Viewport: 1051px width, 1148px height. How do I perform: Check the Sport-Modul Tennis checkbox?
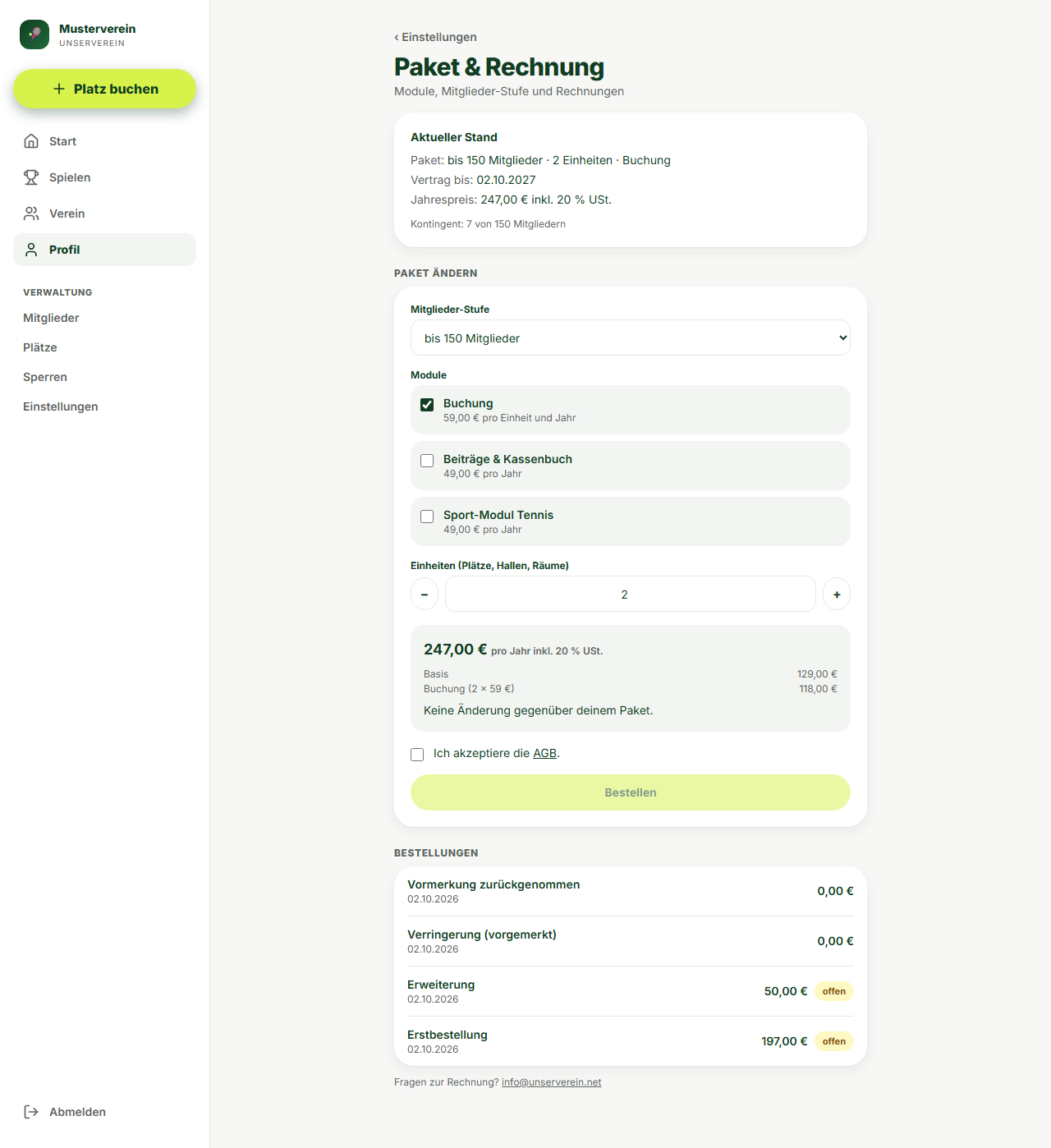pos(427,517)
